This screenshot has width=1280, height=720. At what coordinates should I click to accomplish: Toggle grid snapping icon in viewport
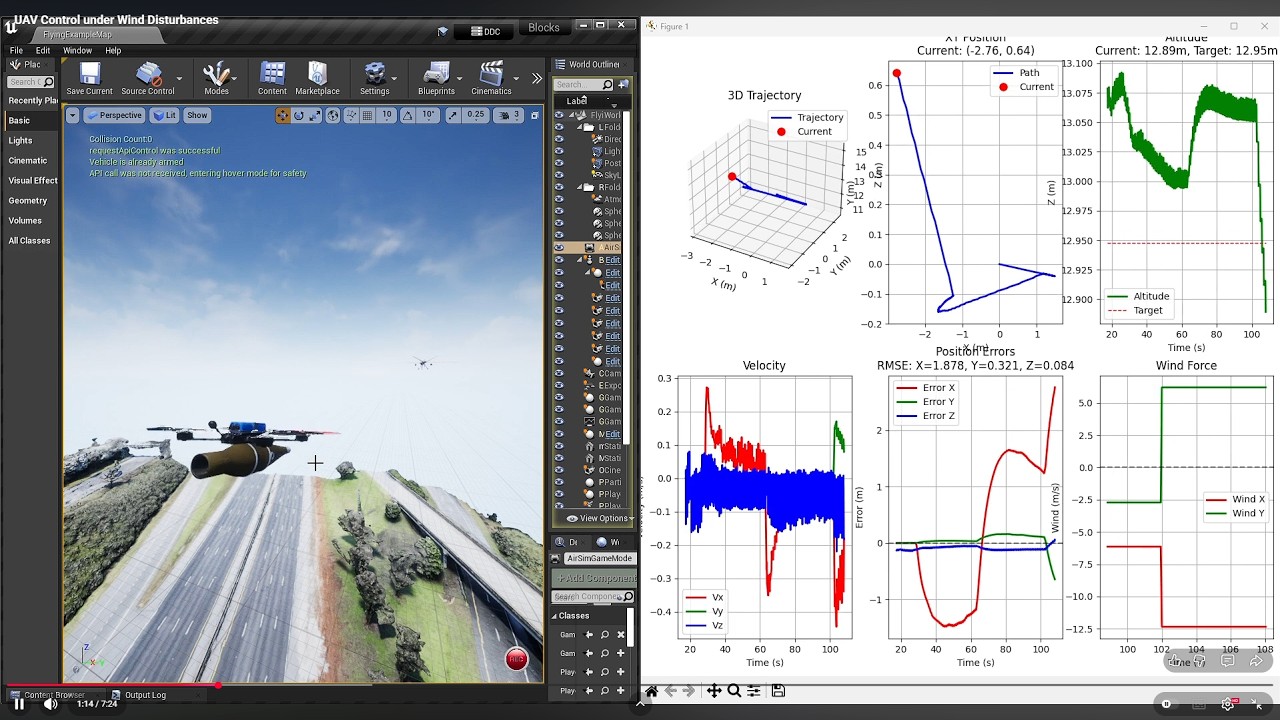(x=367, y=115)
